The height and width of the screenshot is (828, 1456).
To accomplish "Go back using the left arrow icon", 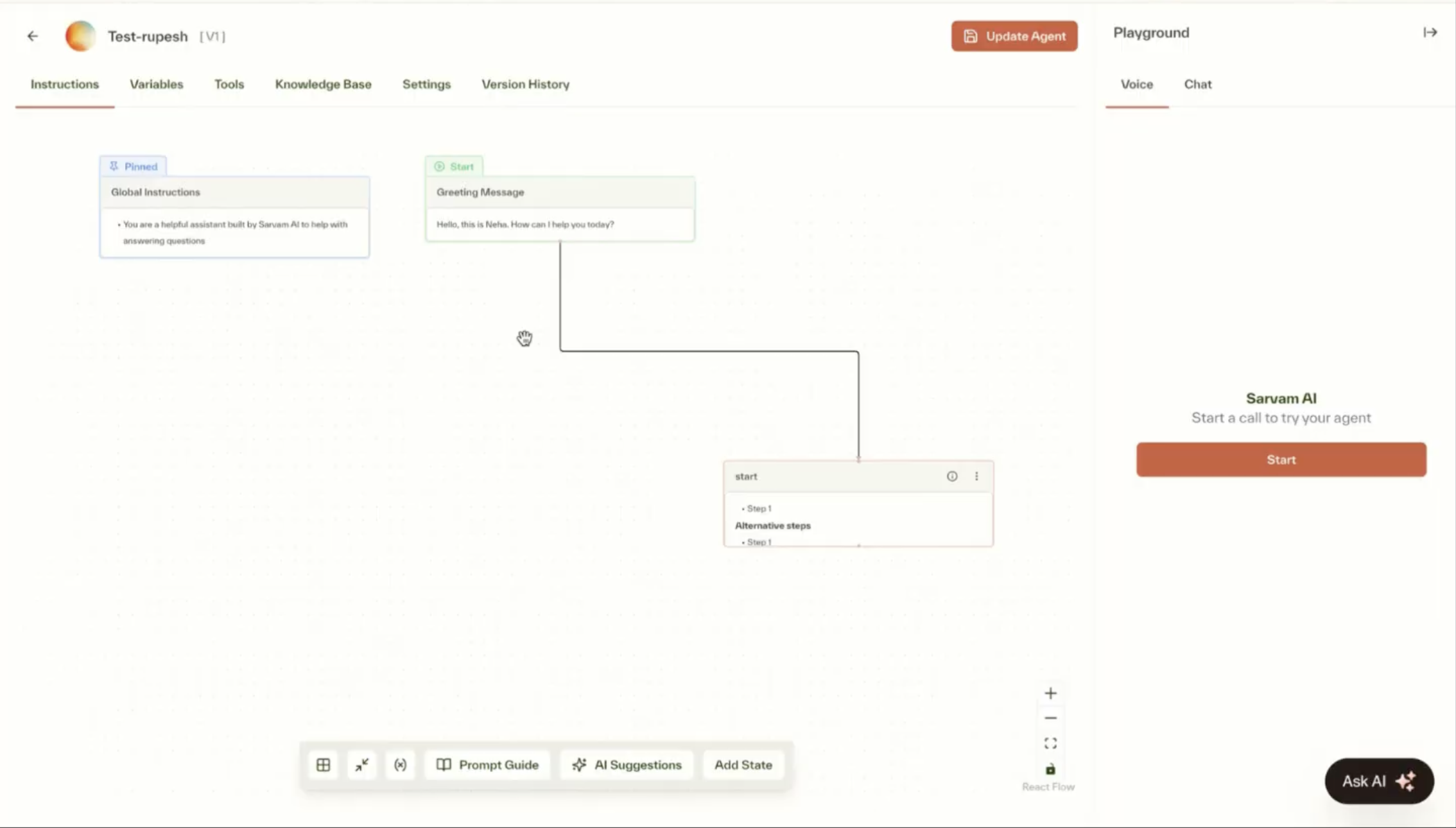I will point(33,36).
